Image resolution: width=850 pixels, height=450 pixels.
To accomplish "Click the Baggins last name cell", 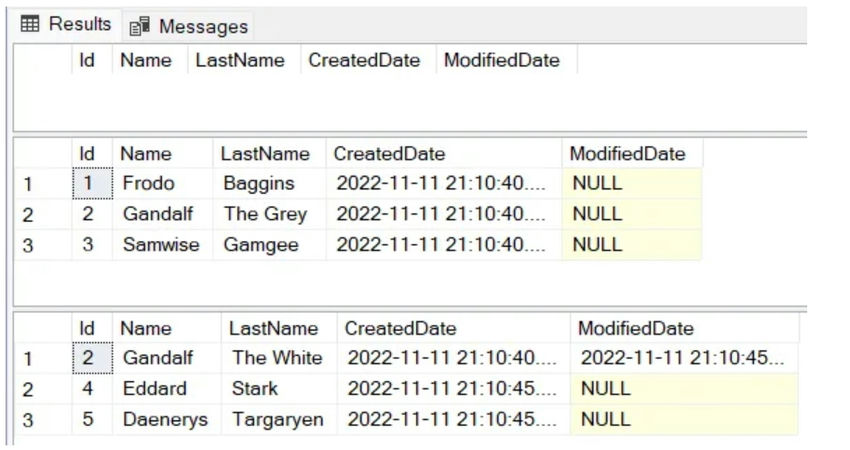I will (x=259, y=183).
